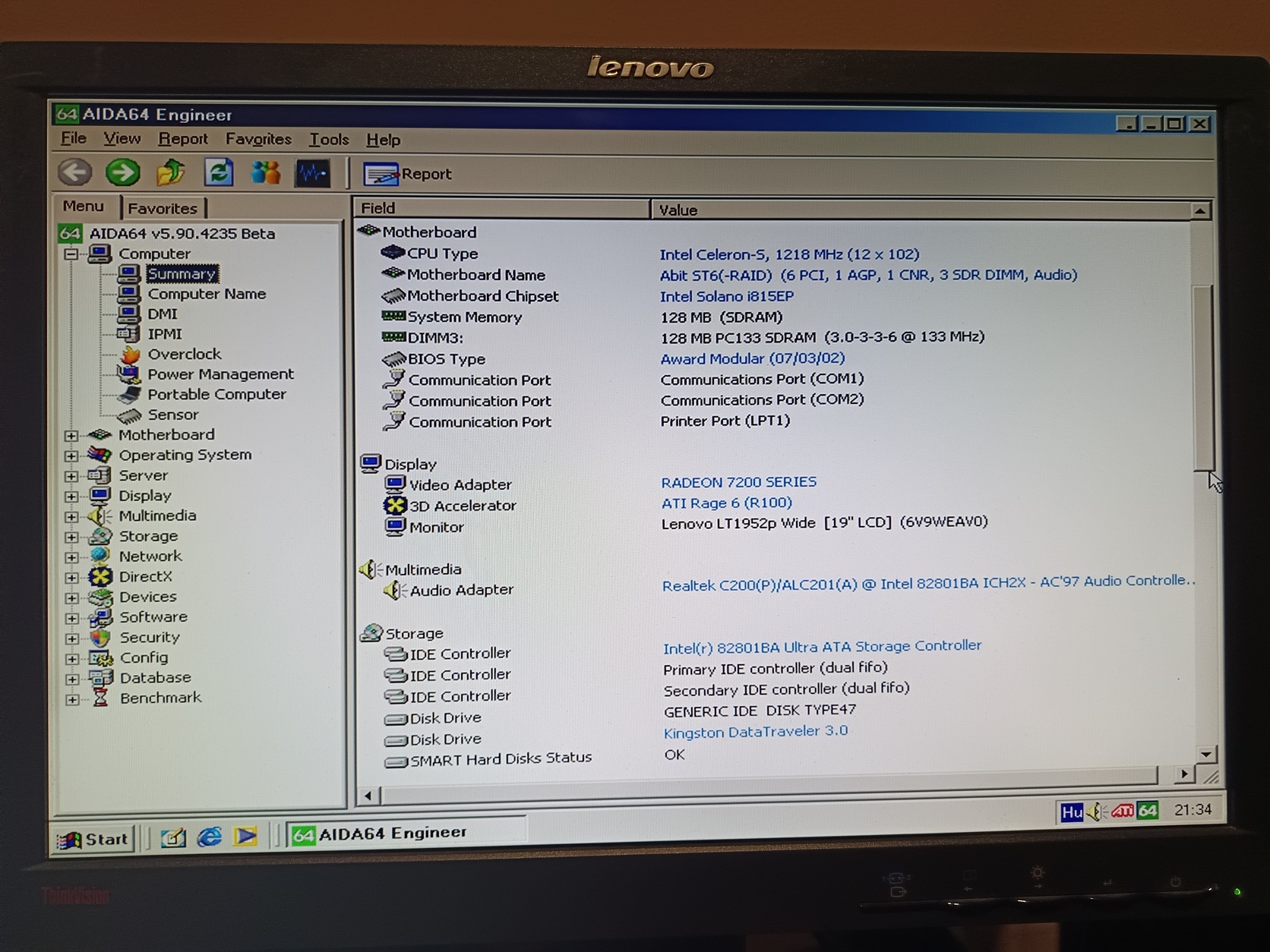
Task: Expand the Operating System tree node
Action: click(71, 456)
